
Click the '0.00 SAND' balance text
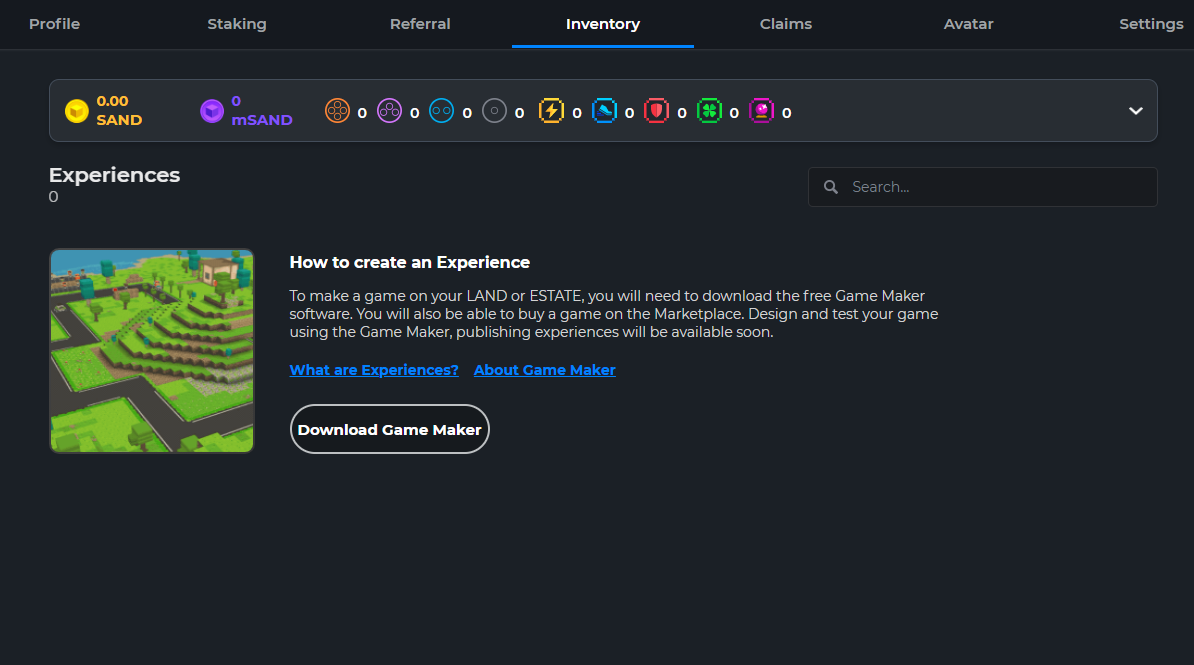click(119, 111)
